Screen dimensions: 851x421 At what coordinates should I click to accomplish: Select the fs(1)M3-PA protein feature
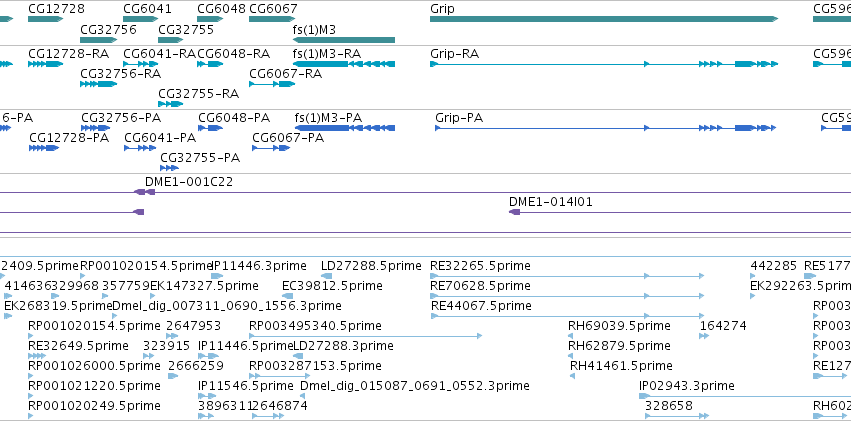[345, 128]
